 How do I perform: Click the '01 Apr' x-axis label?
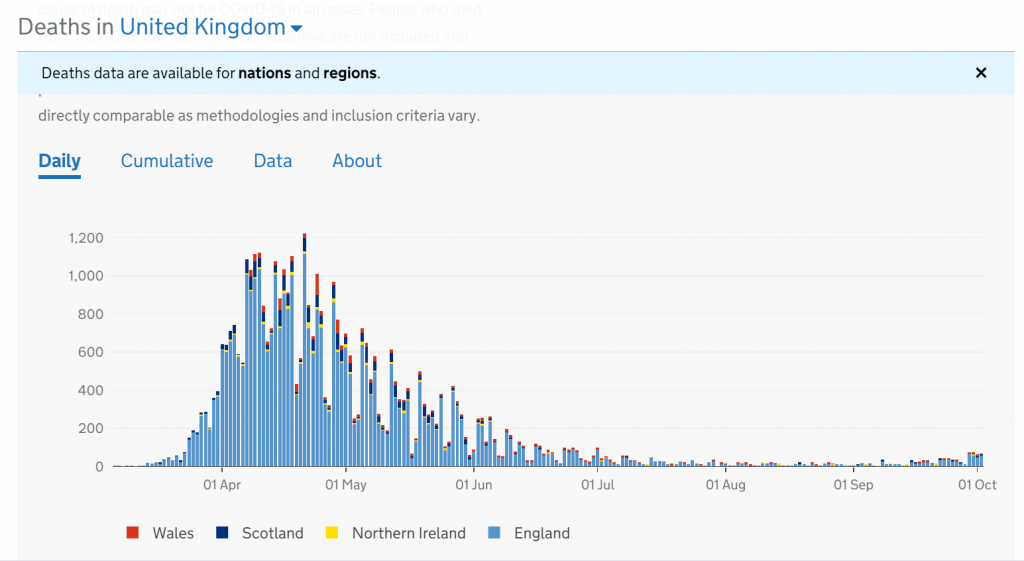coord(222,485)
